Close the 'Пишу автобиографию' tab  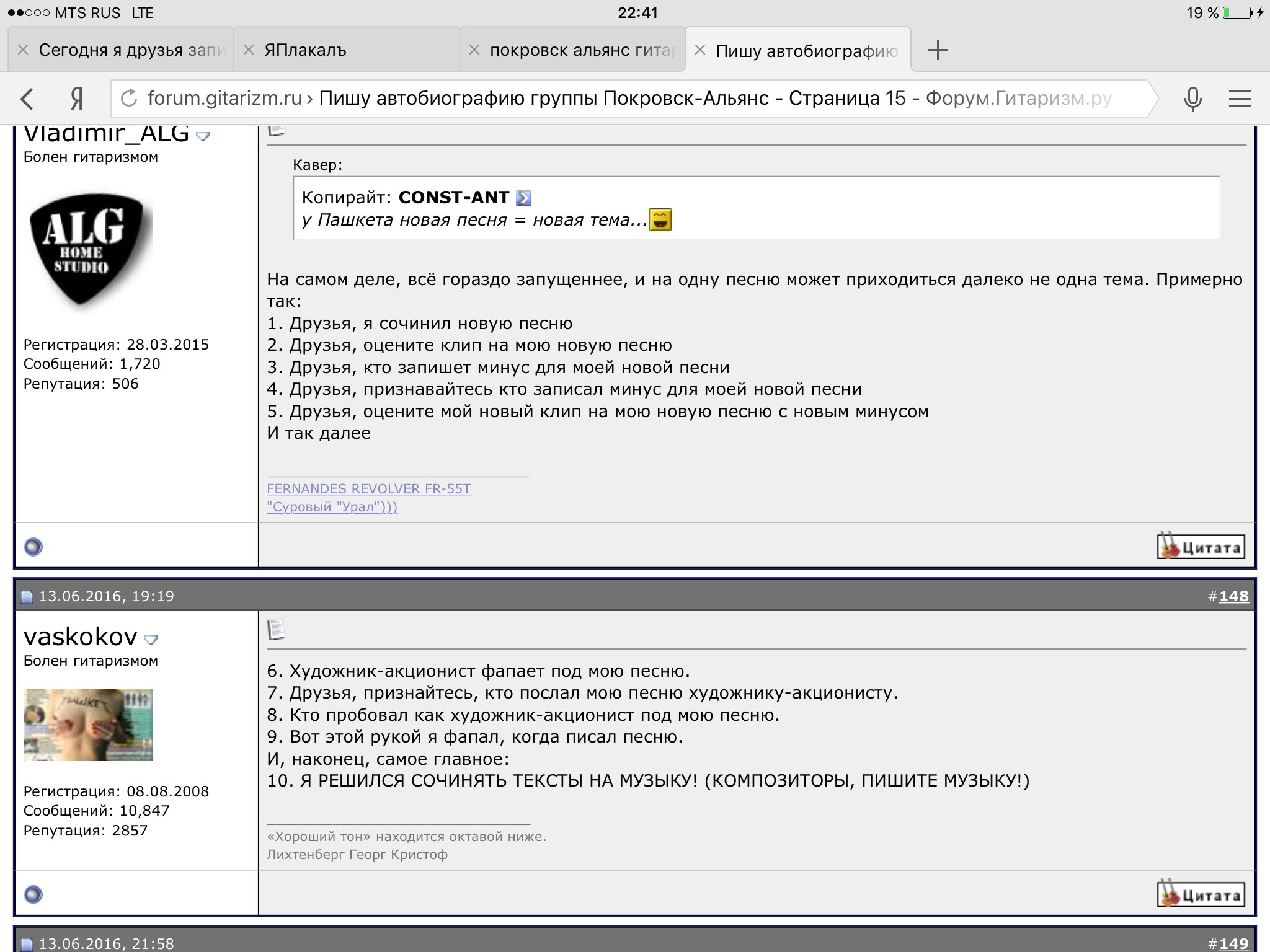point(700,50)
